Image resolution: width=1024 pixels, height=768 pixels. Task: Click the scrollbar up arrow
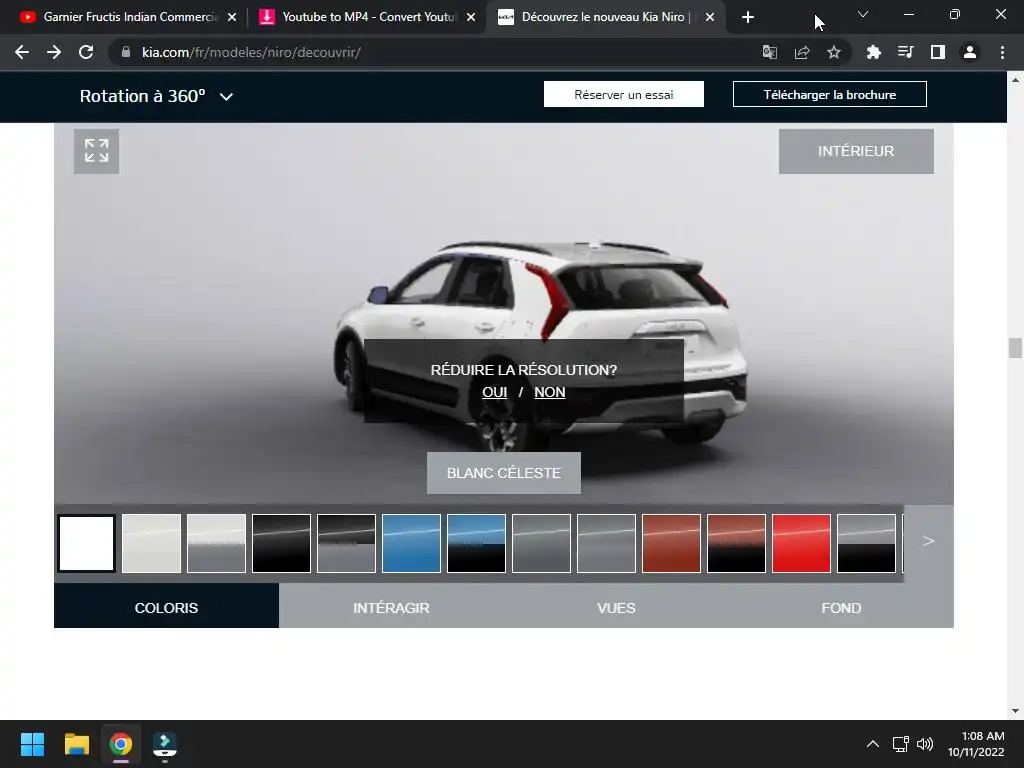[x=1015, y=80]
